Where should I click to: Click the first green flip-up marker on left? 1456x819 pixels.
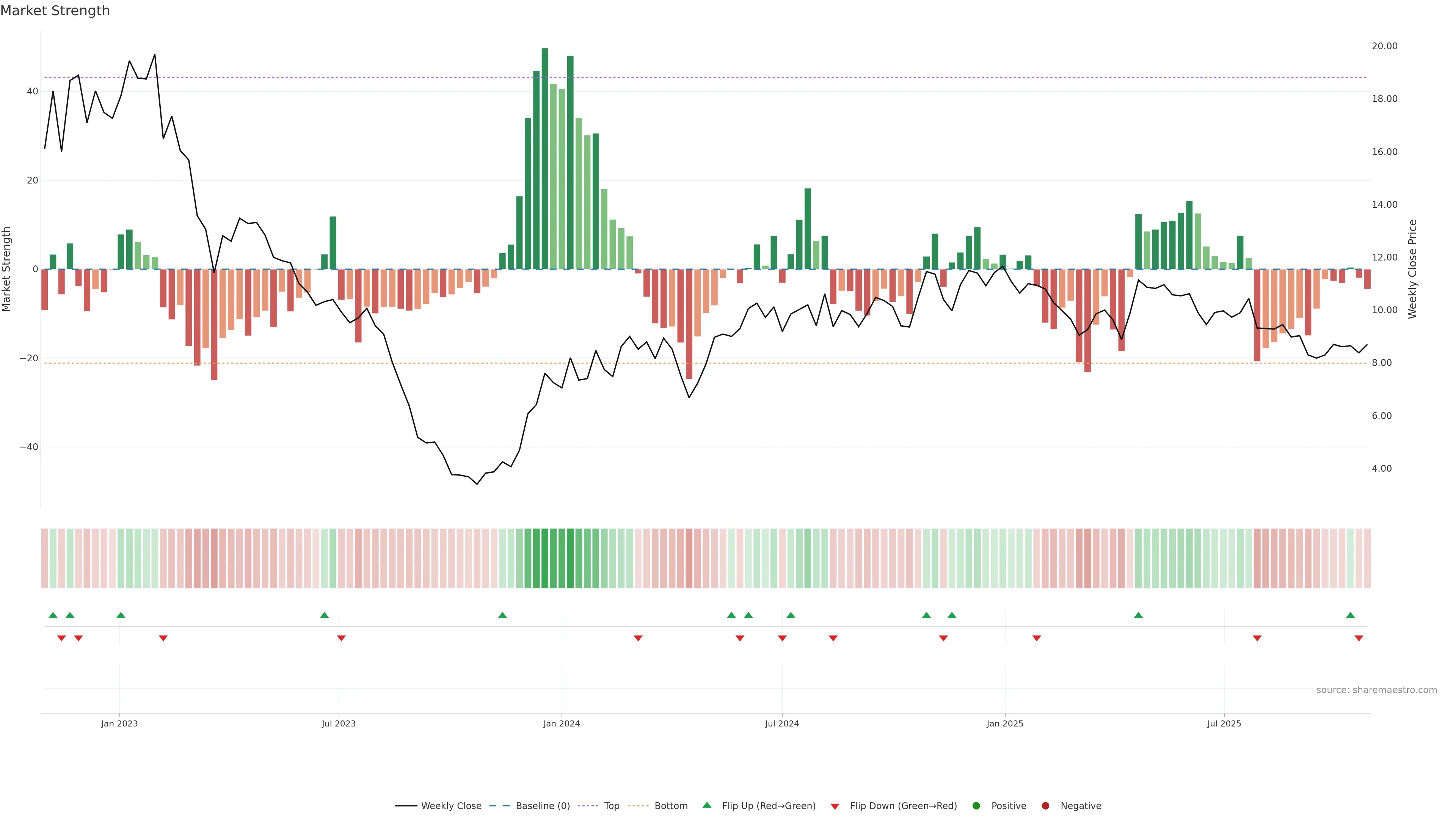click(x=53, y=615)
